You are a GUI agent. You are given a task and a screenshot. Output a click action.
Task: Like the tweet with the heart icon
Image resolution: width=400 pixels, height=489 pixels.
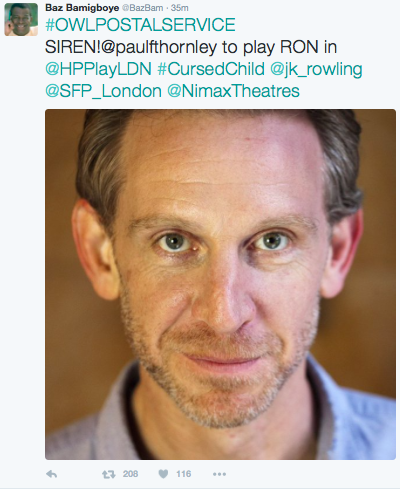tap(163, 474)
